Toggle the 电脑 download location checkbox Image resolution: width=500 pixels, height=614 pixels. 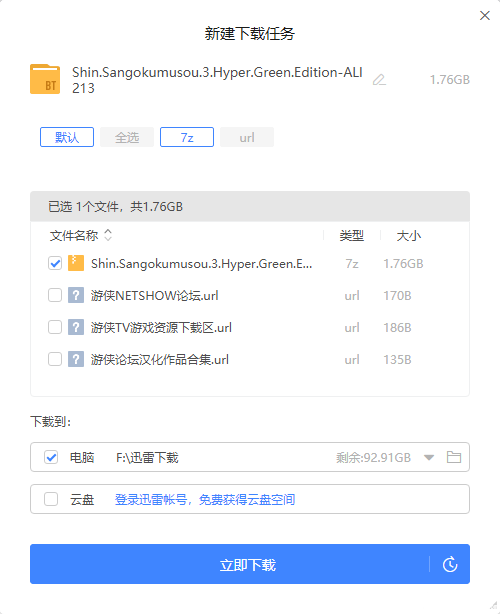point(51,457)
